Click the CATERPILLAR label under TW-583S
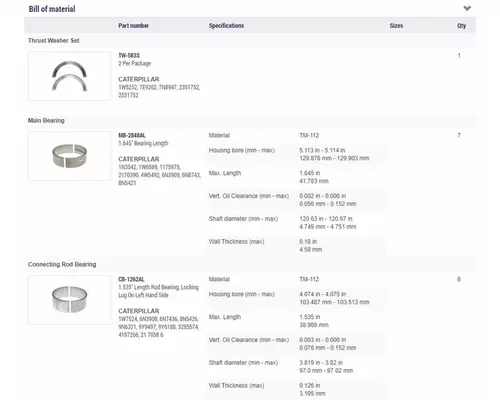The height and width of the screenshot is (400, 500). click(139, 79)
